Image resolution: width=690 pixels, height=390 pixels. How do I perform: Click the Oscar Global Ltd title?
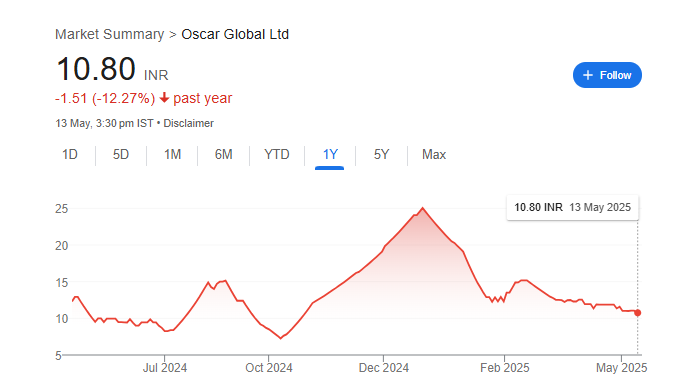pos(235,34)
